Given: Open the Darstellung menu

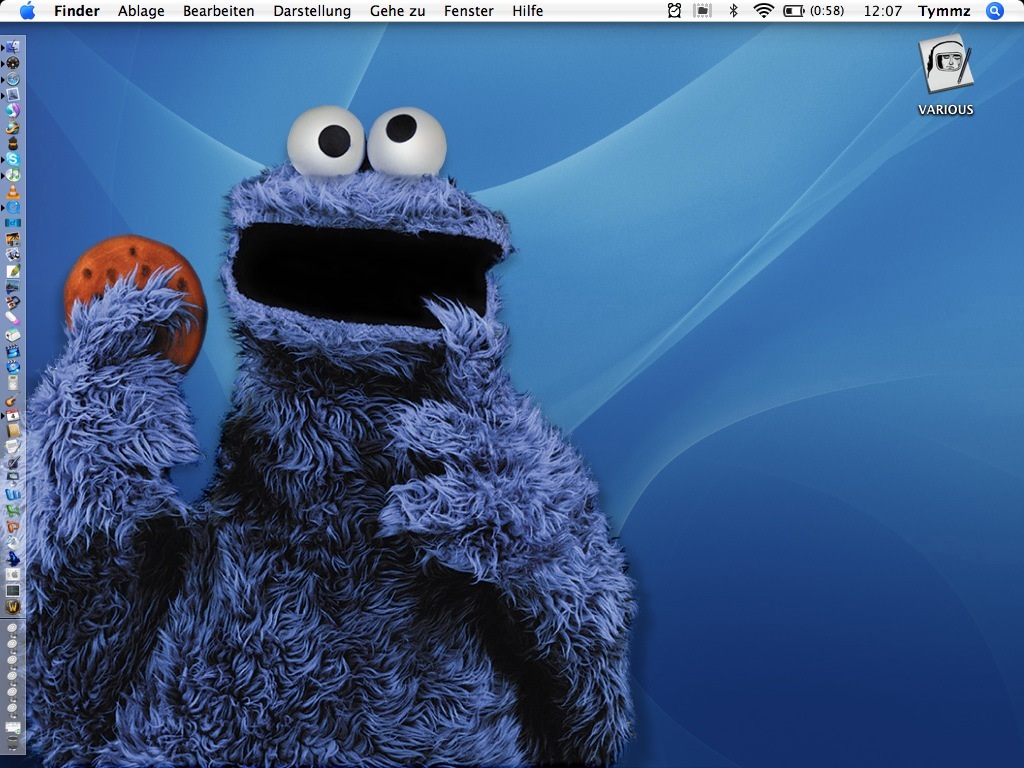Looking at the screenshot, I should (312, 11).
